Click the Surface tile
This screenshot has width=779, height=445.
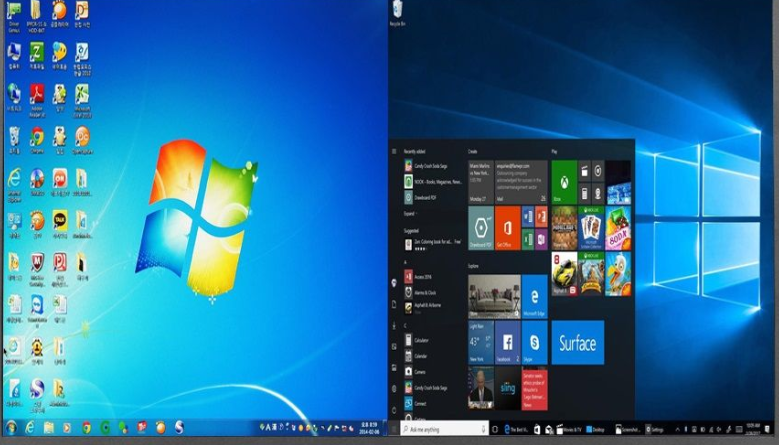coord(578,342)
